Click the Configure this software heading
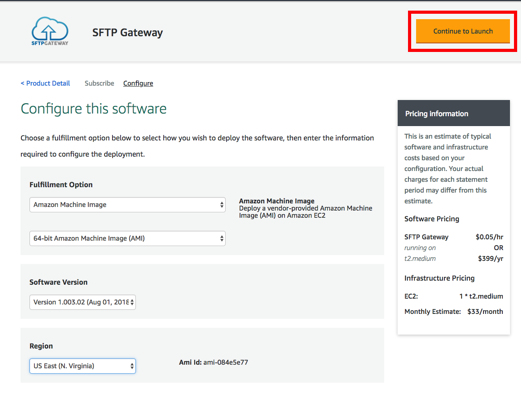521x400 pixels. pyautogui.click(x=93, y=109)
